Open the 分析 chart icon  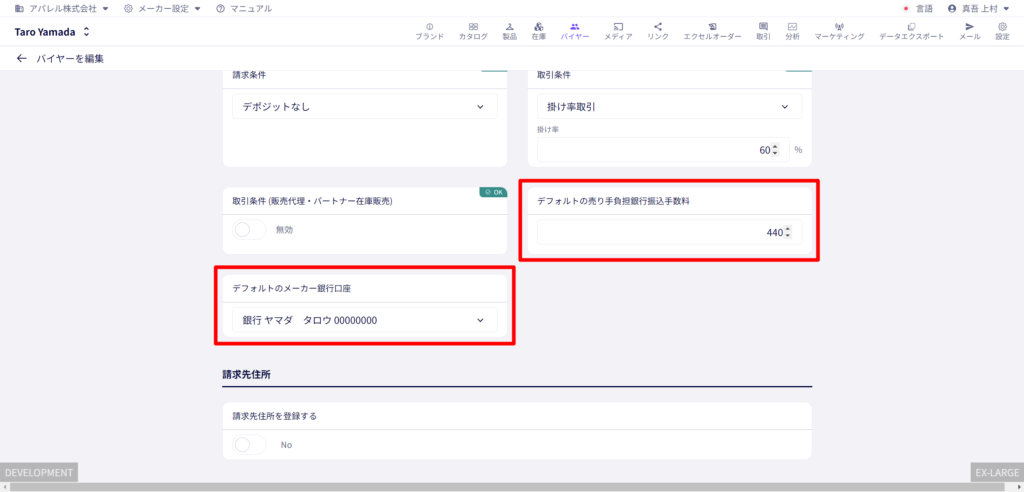(792, 31)
